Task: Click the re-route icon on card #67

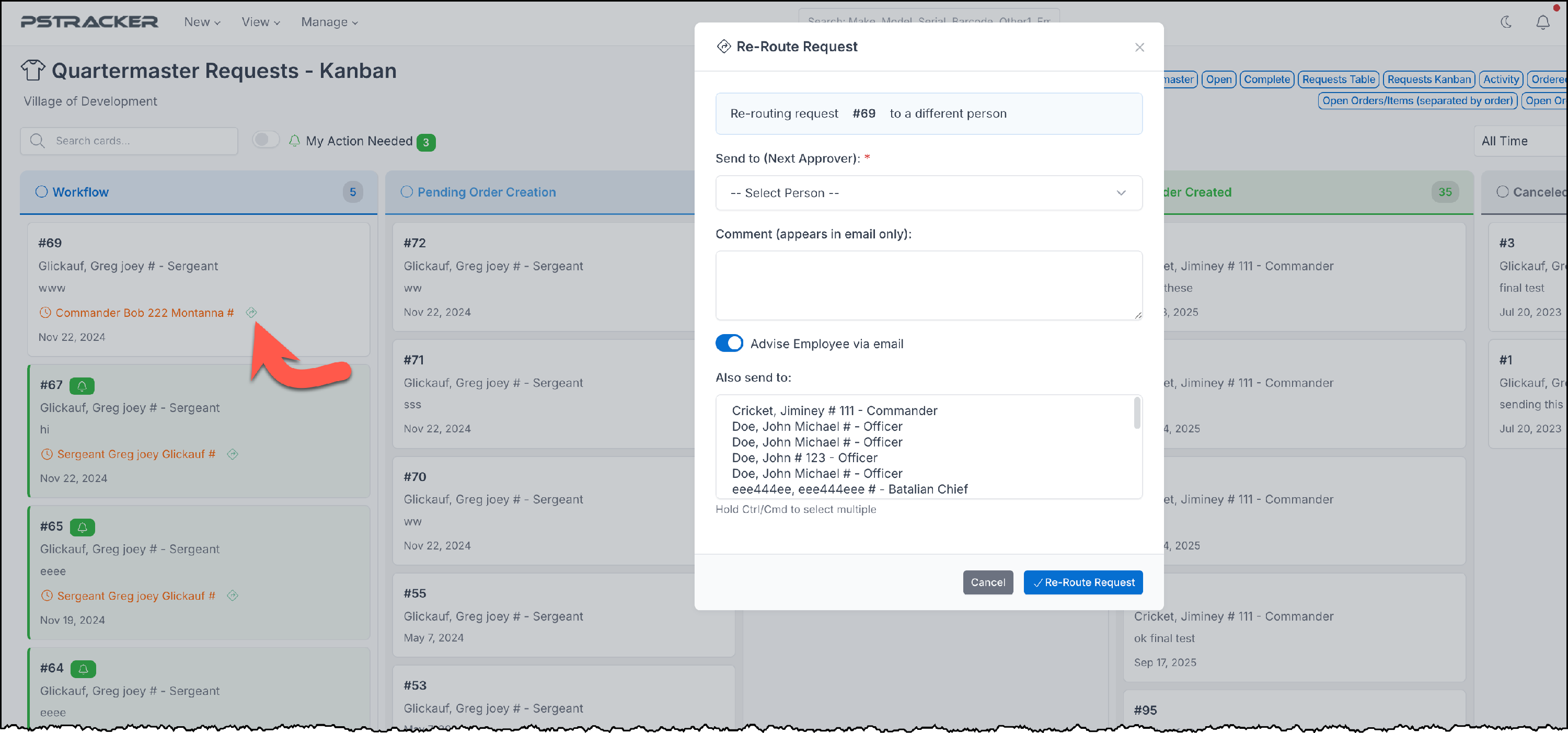Action: click(x=233, y=454)
